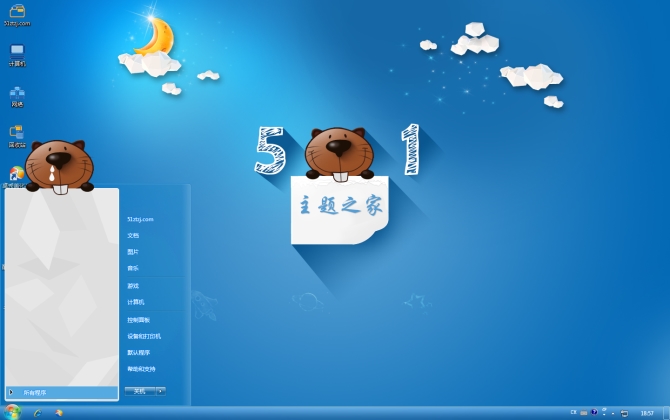
Task: Launch Internet Explorer from the taskbar
Action: [x=38, y=412]
